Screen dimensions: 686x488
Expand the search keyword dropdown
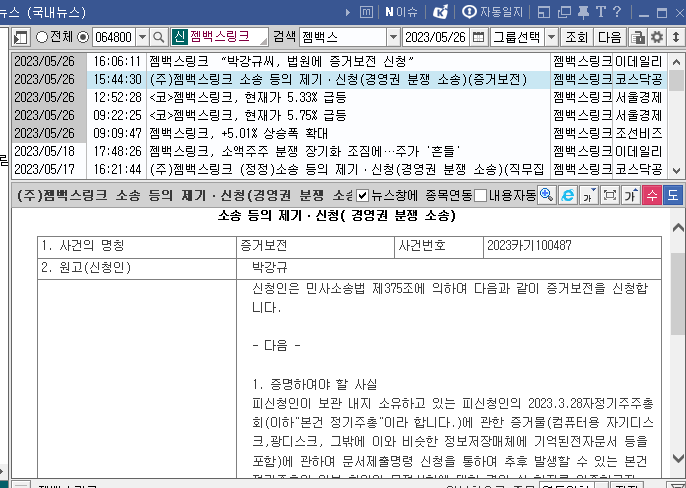pyautogui.click(x=394, y=37)
